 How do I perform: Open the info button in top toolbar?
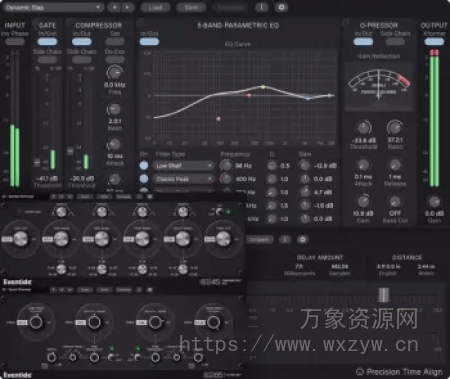pyautogui.click(x=262, y=7)
